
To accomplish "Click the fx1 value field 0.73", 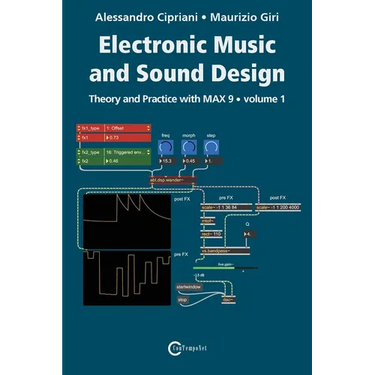I will click(x=128, y=137).
